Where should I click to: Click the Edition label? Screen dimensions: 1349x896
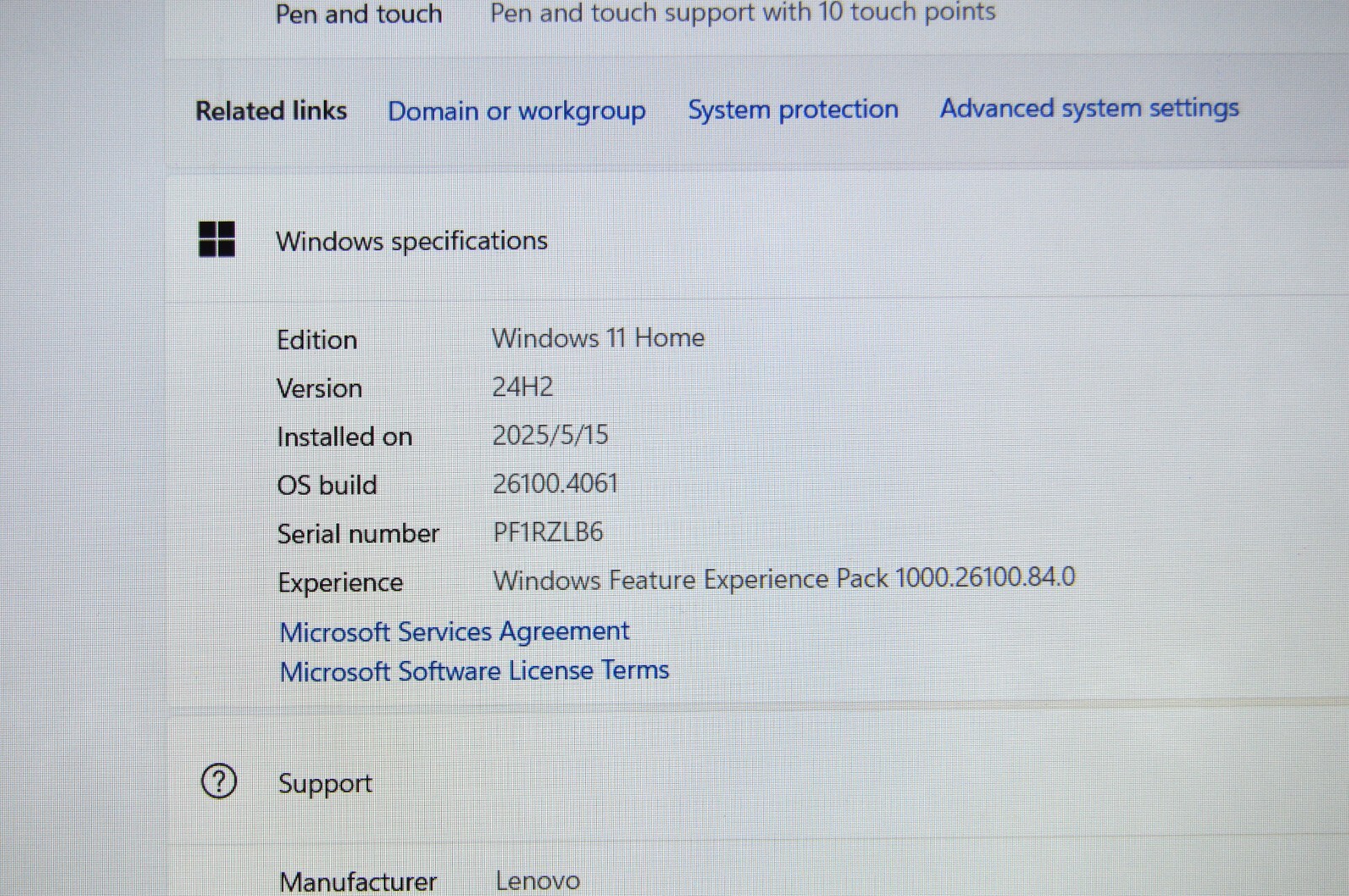coord(317,340)
